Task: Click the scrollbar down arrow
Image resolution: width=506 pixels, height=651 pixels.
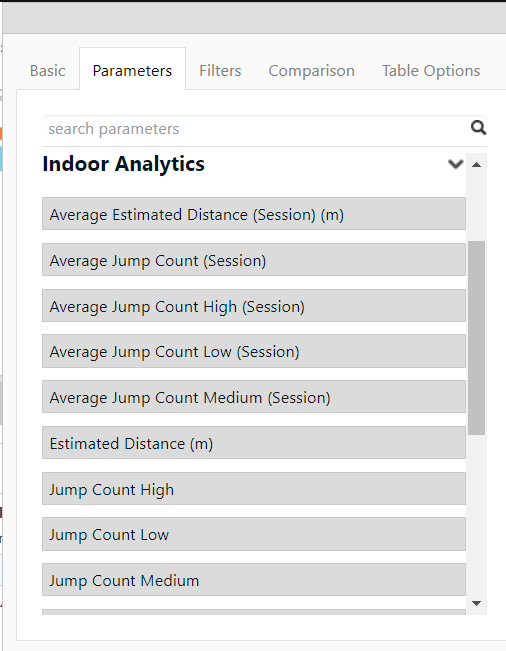Action: point(477,603)
